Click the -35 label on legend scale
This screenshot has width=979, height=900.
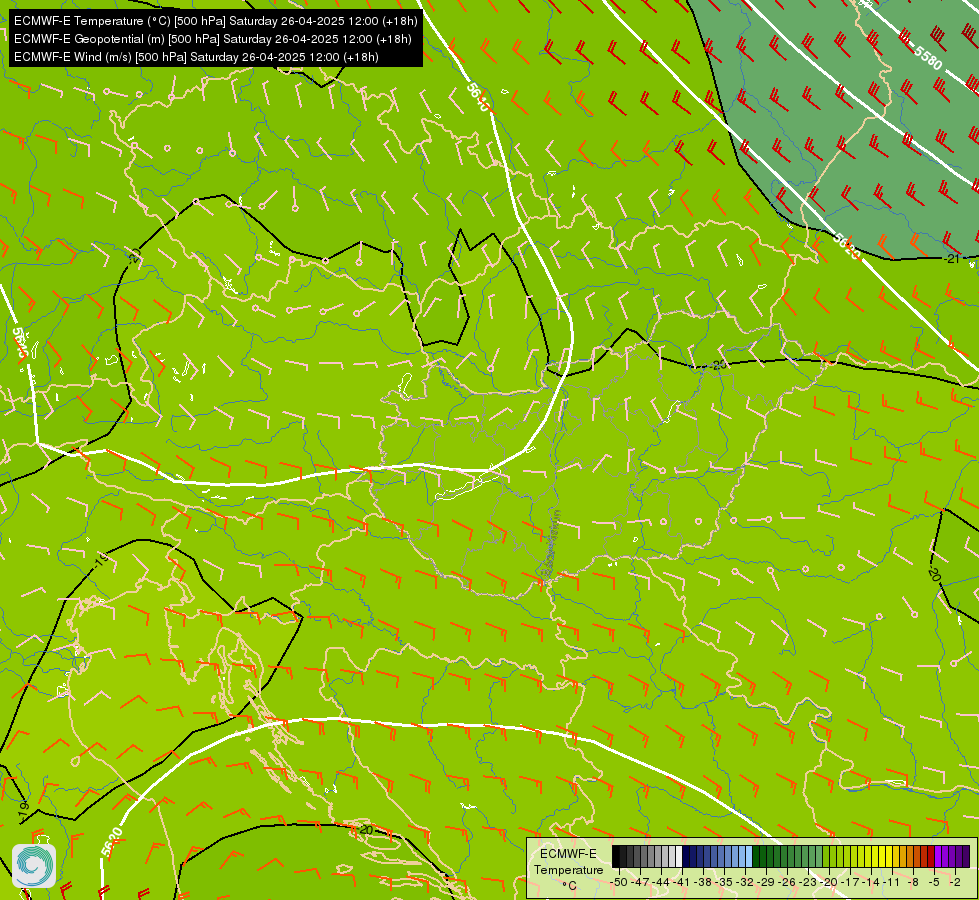(724, 883)
